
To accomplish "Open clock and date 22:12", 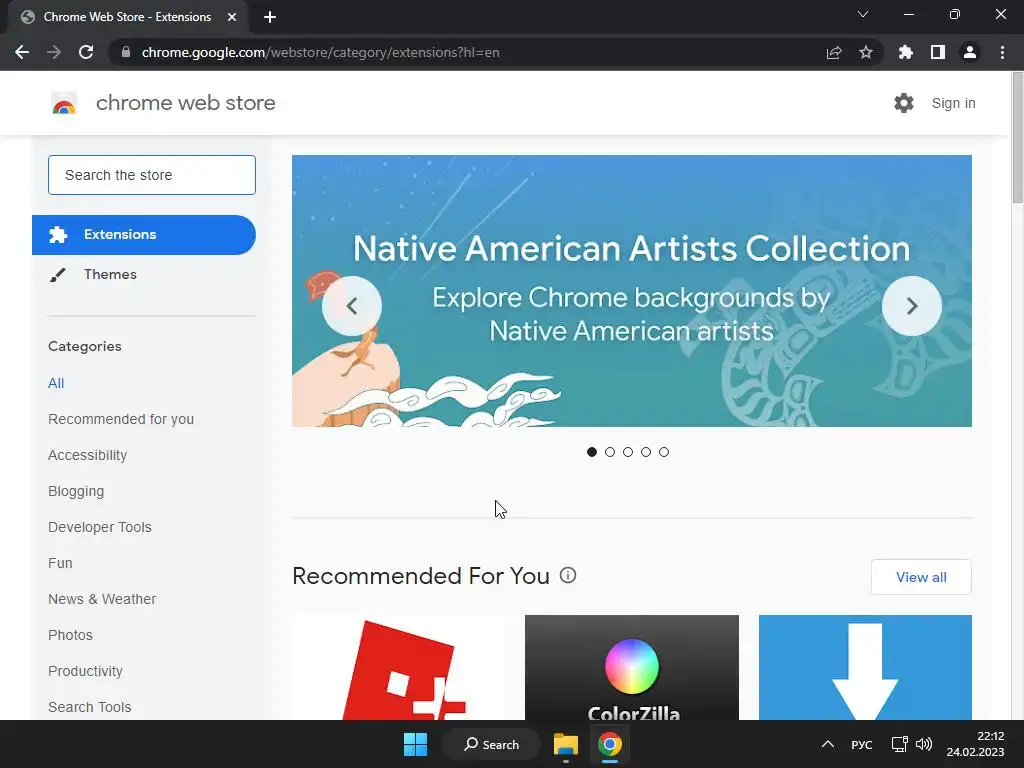I will tap(975, 744).
